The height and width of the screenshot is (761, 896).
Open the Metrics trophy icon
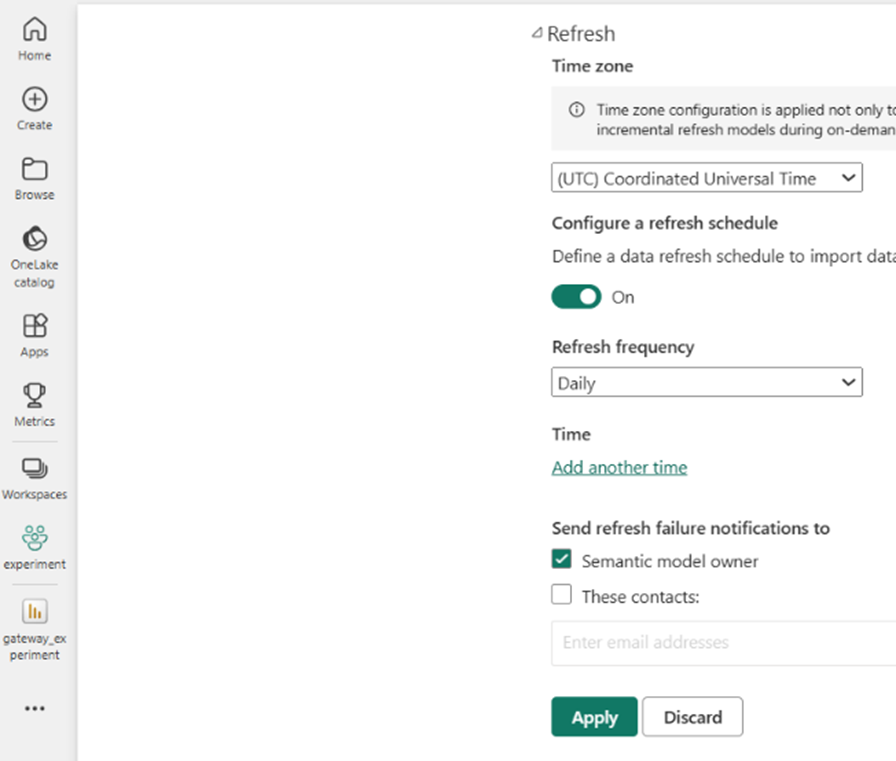click(x=34, y=404)
